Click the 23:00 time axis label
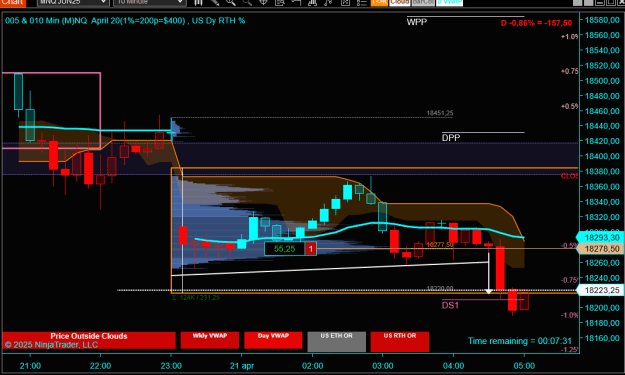Screen dimensions: 625x375 point(171,366)
